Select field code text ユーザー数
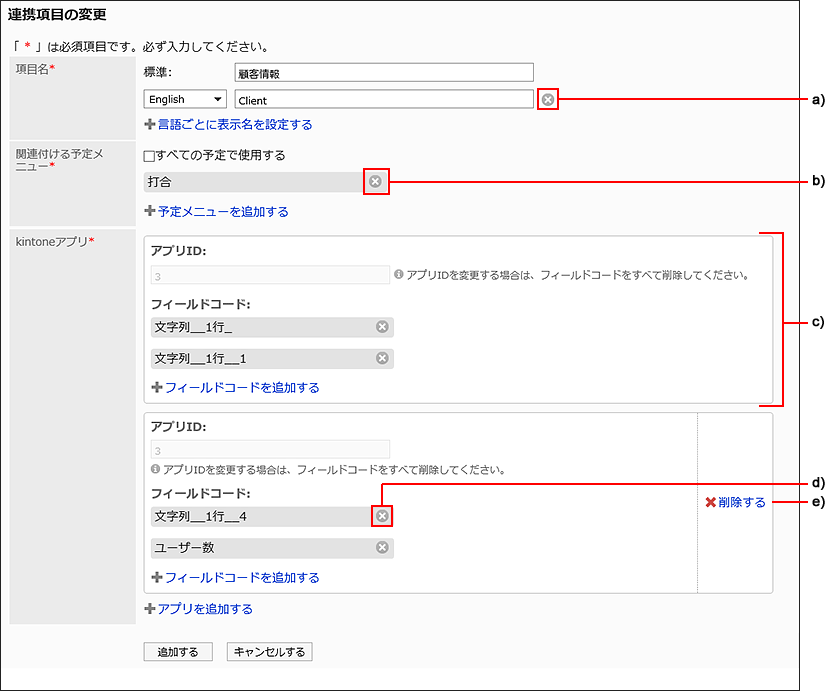Viewport: 825px width, 691px height. (x=184, y=548)
